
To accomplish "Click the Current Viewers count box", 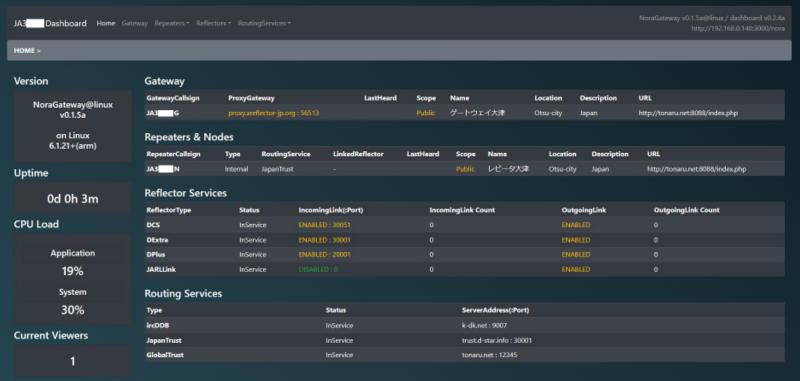I will [72, 361].
